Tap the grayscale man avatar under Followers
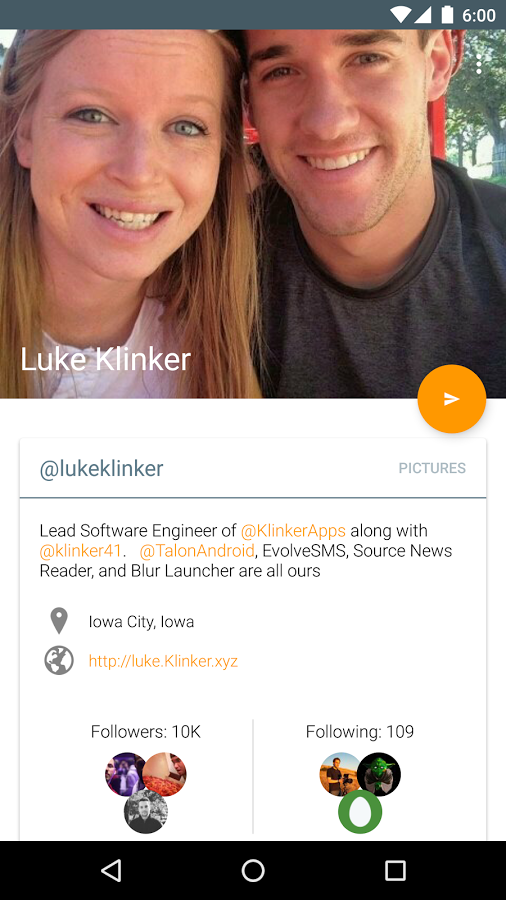Image resolution: width=506 pixels, height=900 pixels. pyautogui.click(x=146, y=812)
